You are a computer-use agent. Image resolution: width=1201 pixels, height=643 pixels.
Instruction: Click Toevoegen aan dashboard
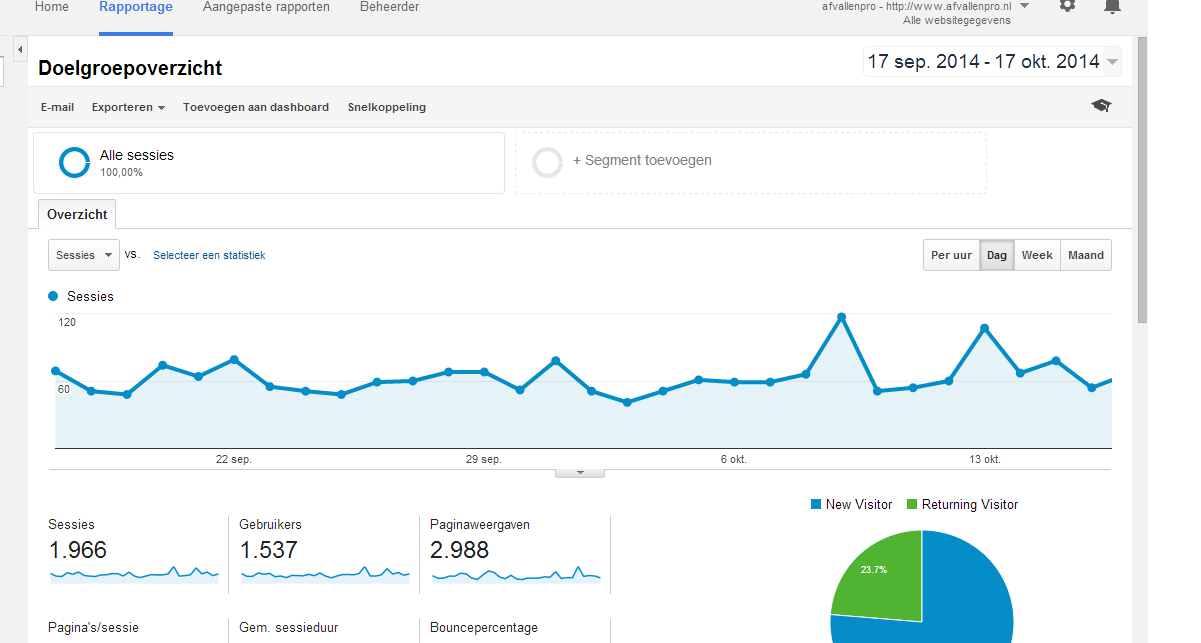pos(256,107)
